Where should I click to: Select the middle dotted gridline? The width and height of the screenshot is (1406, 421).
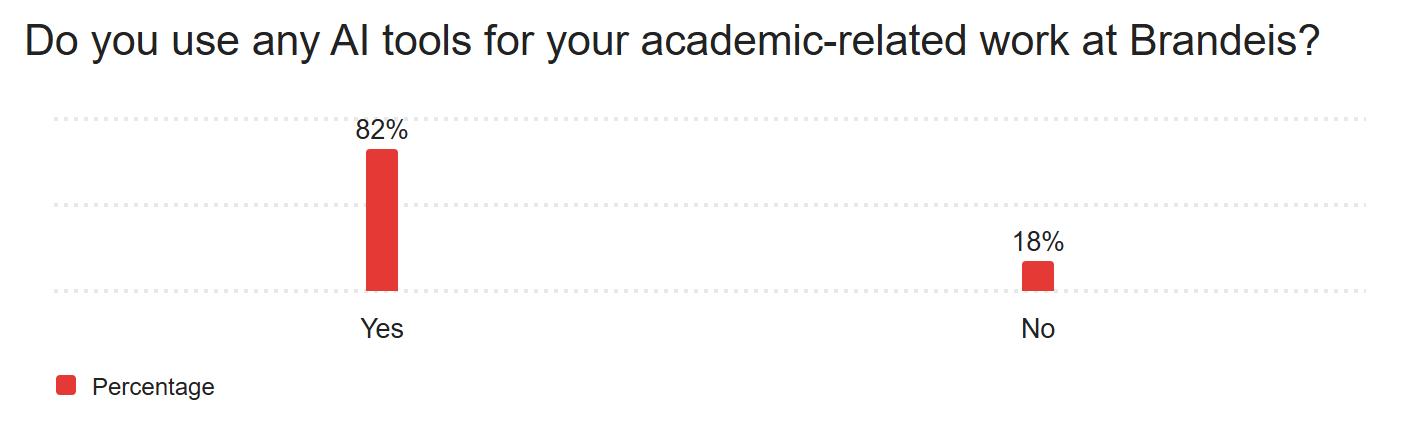(700, 205)
